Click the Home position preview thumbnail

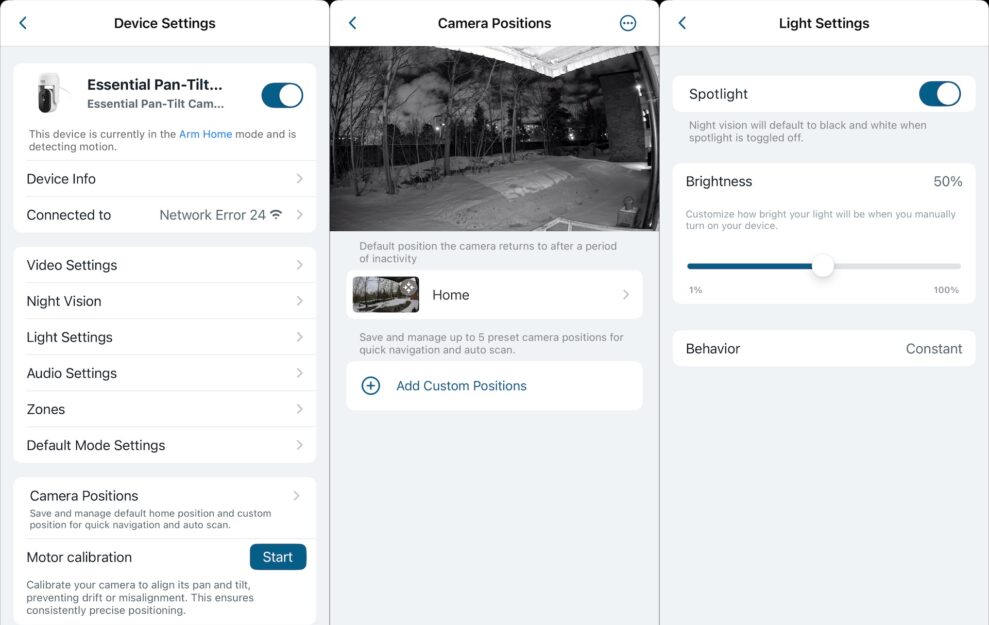385,294
